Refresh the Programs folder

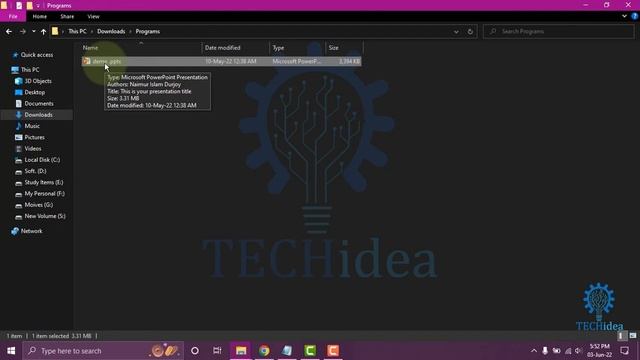(470, 31)
